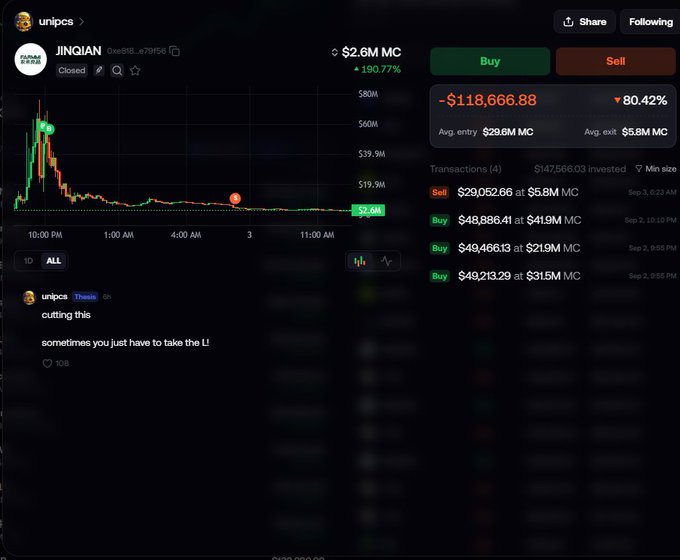Favorite JINQIAN with the star icon
The width and height of the screenshot is (680, 560).
pyautogui.click(x=135, y=70)
